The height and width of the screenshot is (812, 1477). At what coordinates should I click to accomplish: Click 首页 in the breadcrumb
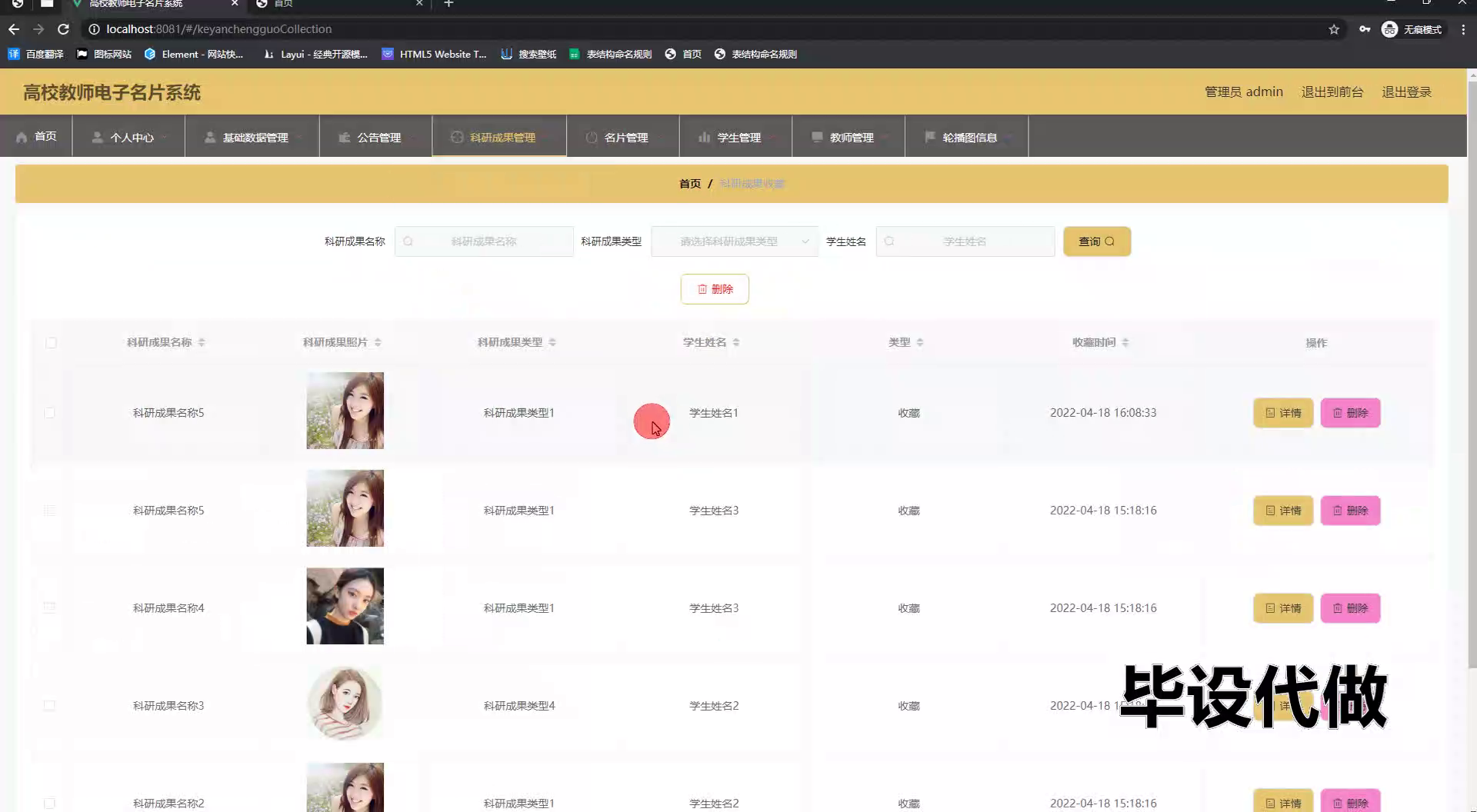690,184
